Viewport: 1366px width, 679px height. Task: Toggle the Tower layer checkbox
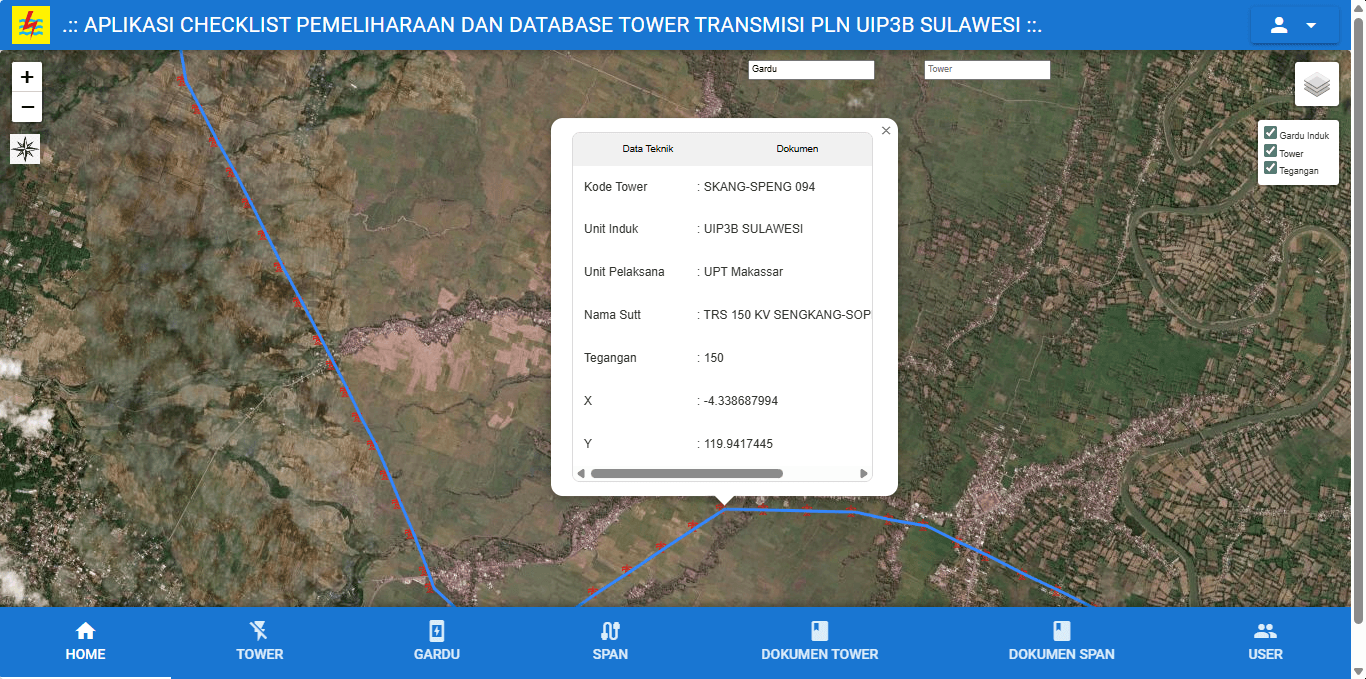1270,151
